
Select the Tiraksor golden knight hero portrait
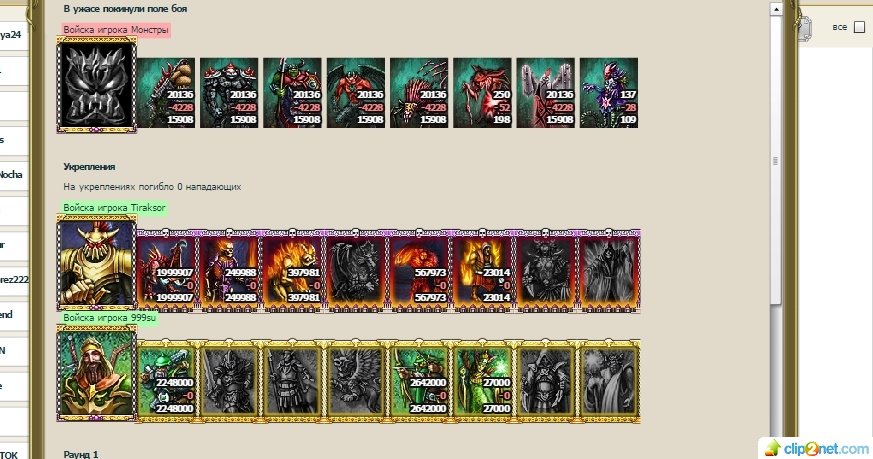(97, 264)
